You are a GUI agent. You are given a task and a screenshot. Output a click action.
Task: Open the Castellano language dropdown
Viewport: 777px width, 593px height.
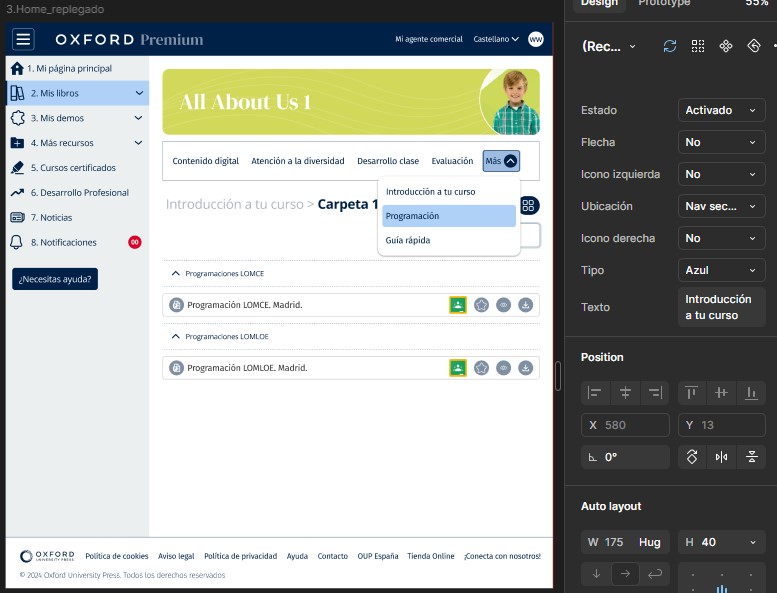click(496, 39)
